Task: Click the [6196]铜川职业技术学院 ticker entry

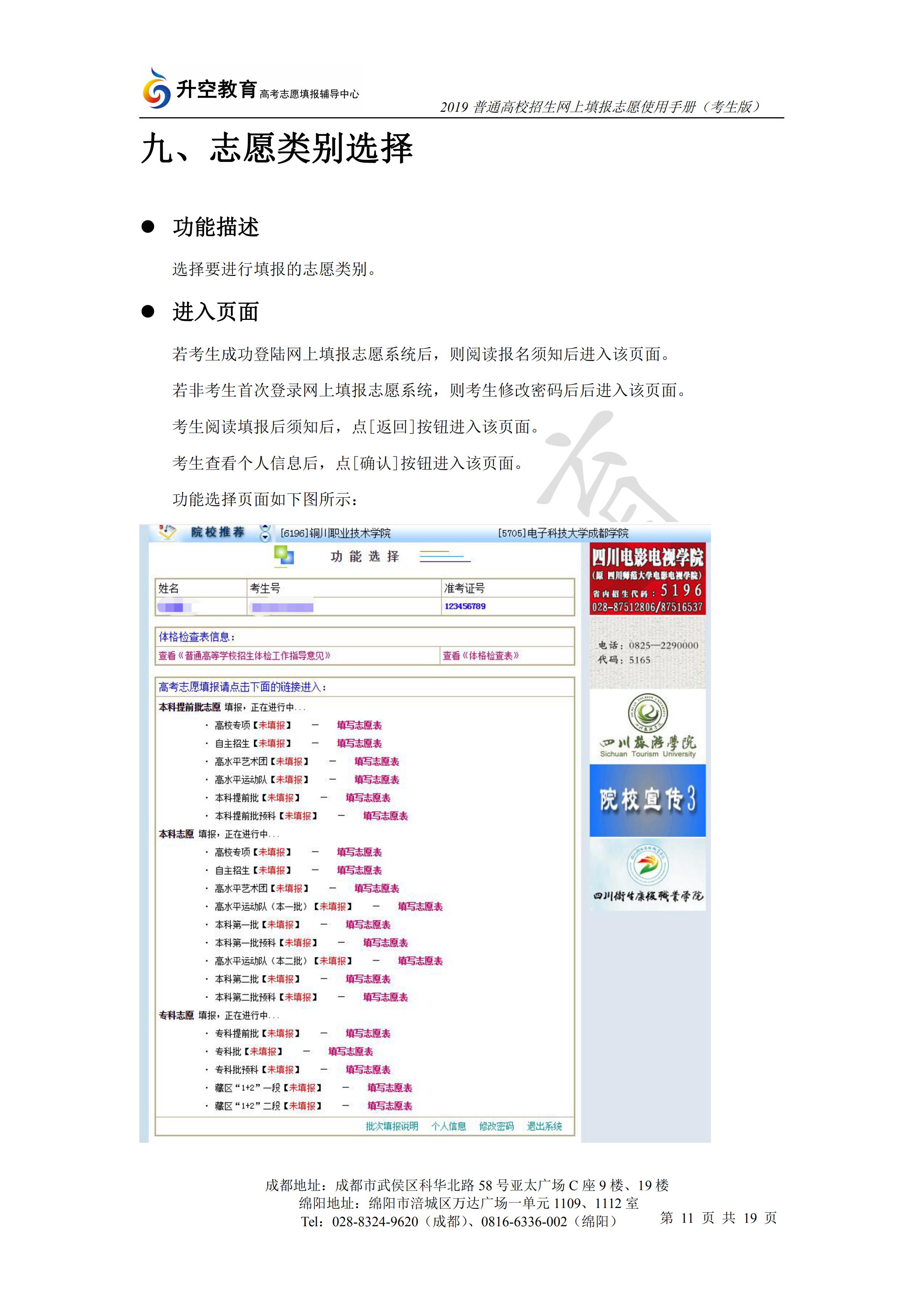Action: point(336,532)
